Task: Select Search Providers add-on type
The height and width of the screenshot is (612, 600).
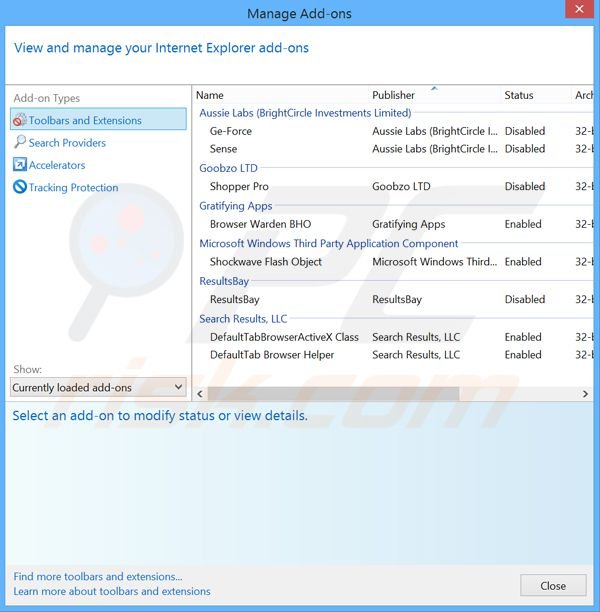Action: click(x=67, y=143)
